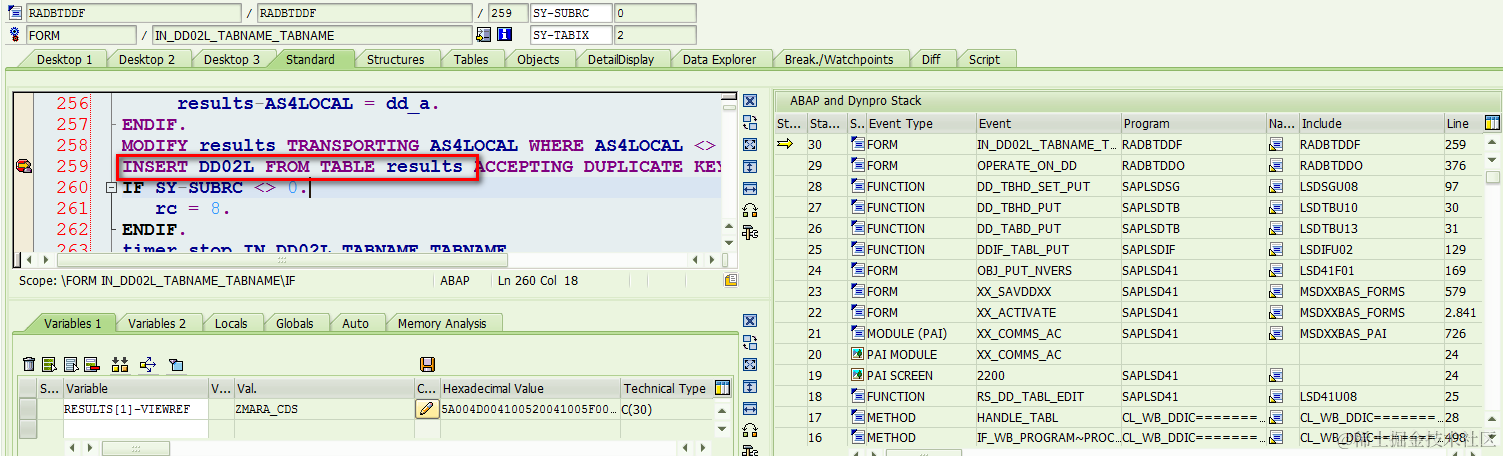The image size is (1503, 456).
Task: Click the yellow blocks icon in variables toolbar
Action: [120, 364]
